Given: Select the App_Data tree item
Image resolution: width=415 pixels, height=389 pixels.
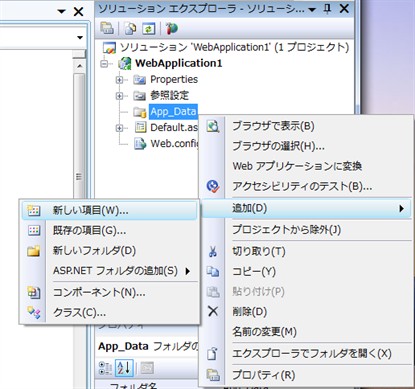Looking at the screenshot, I should tap(173, 112).
